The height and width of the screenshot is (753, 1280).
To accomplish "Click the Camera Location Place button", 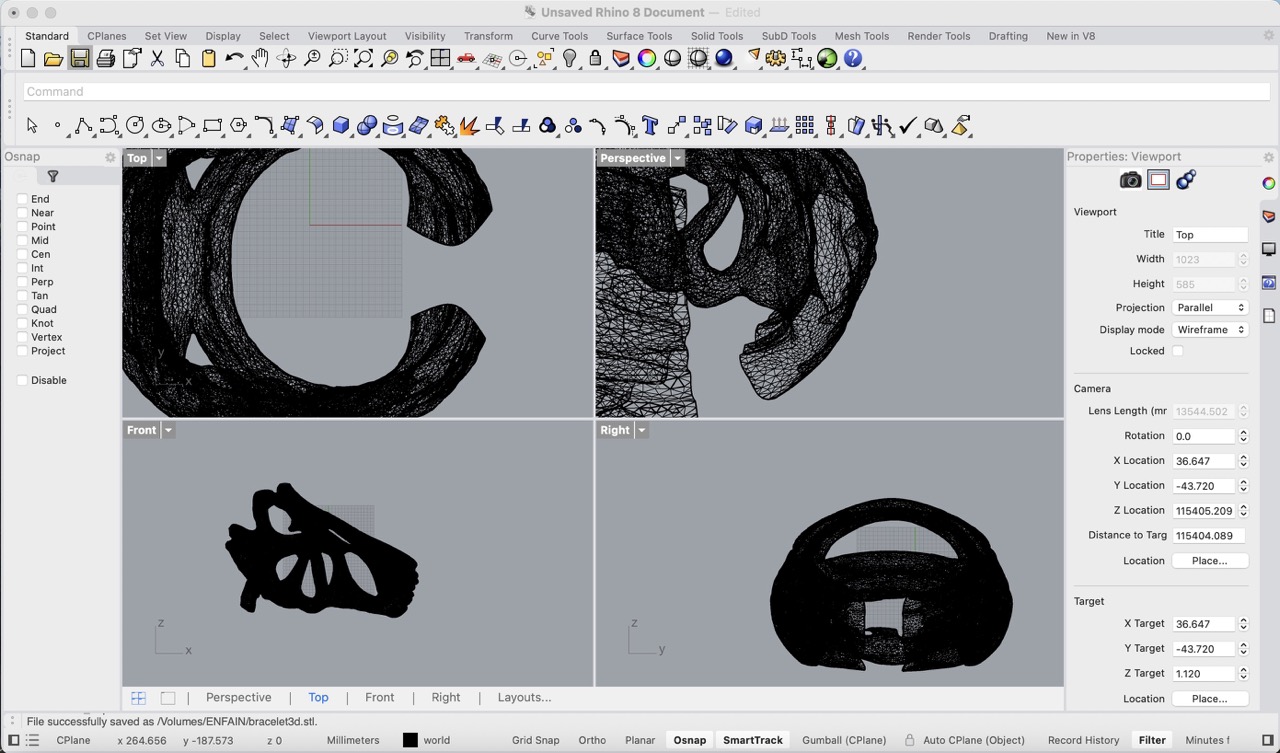I will (1209, 561).
